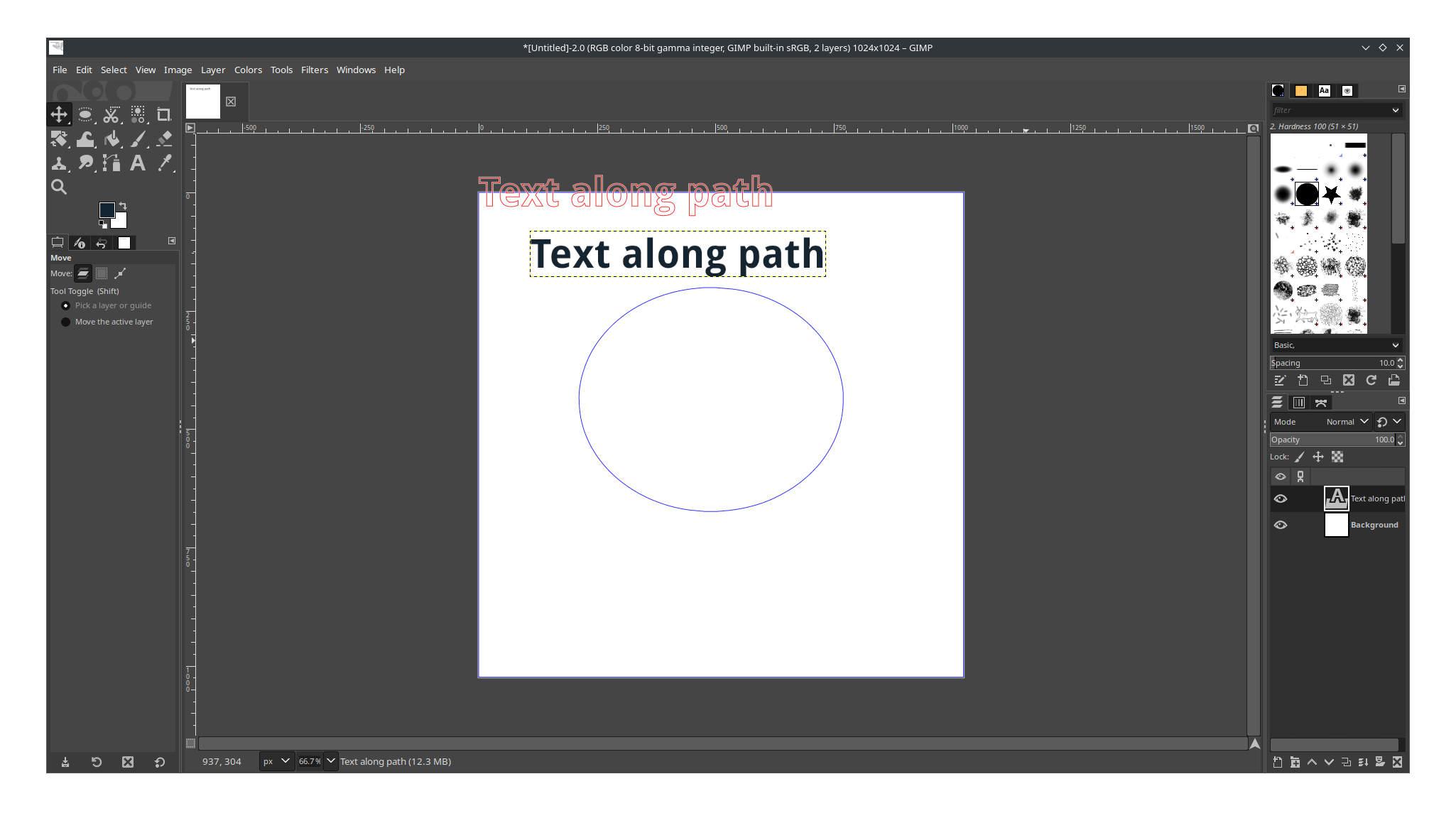Select the Scissors free select tool

pyautogui.click(x=112, y=114)
